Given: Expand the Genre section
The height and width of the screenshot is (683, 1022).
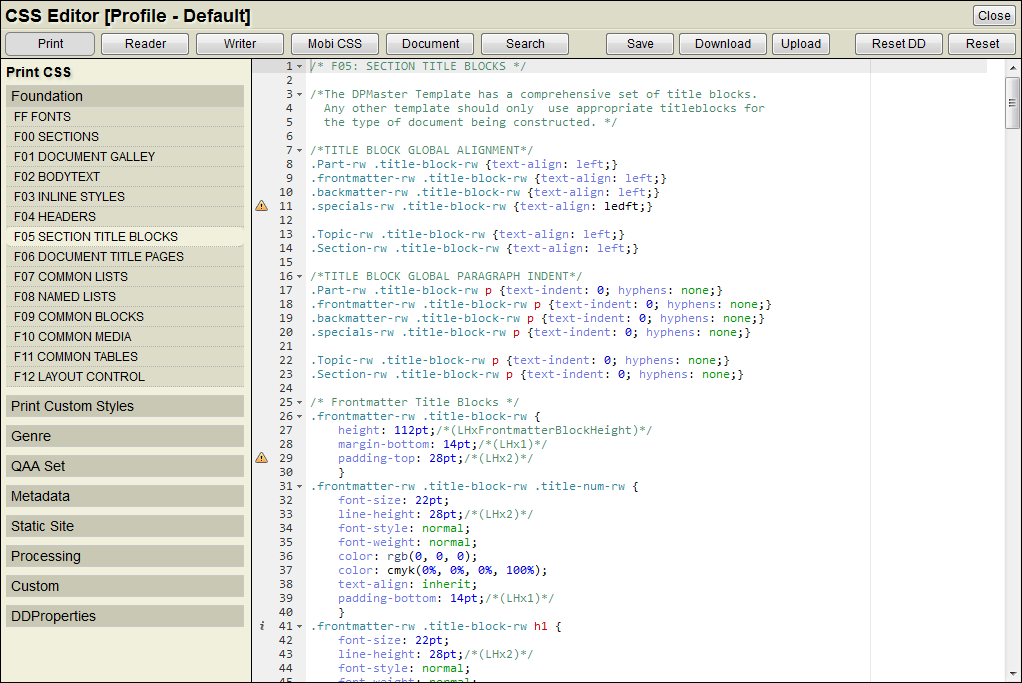Looking at the screenshot, I should [125, 436].
